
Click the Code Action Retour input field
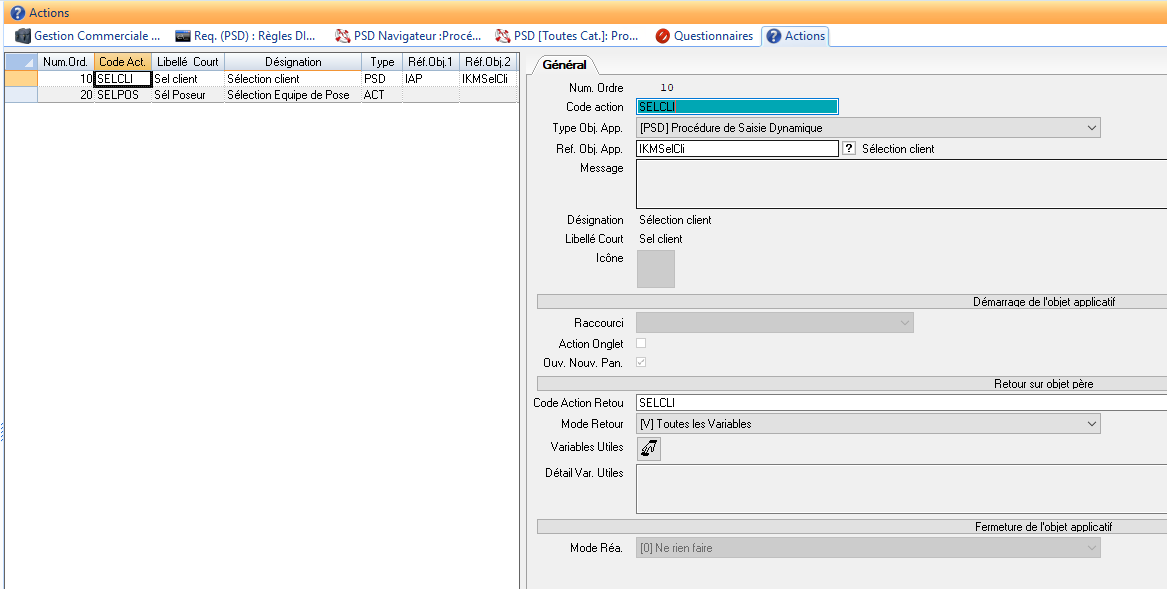900,403
